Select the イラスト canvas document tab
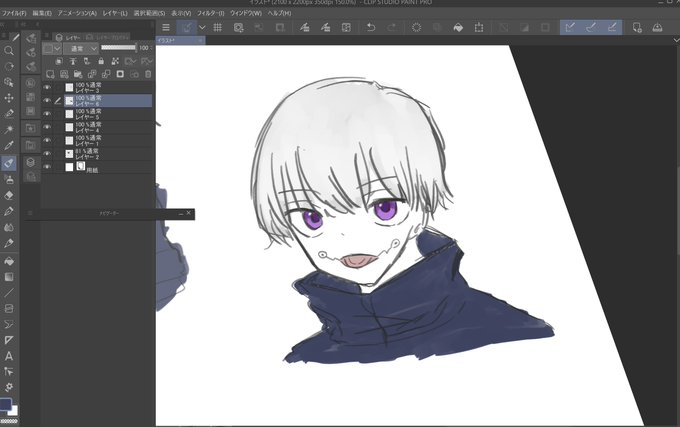This screenshot has height=427, width=680. click(178, 40)
